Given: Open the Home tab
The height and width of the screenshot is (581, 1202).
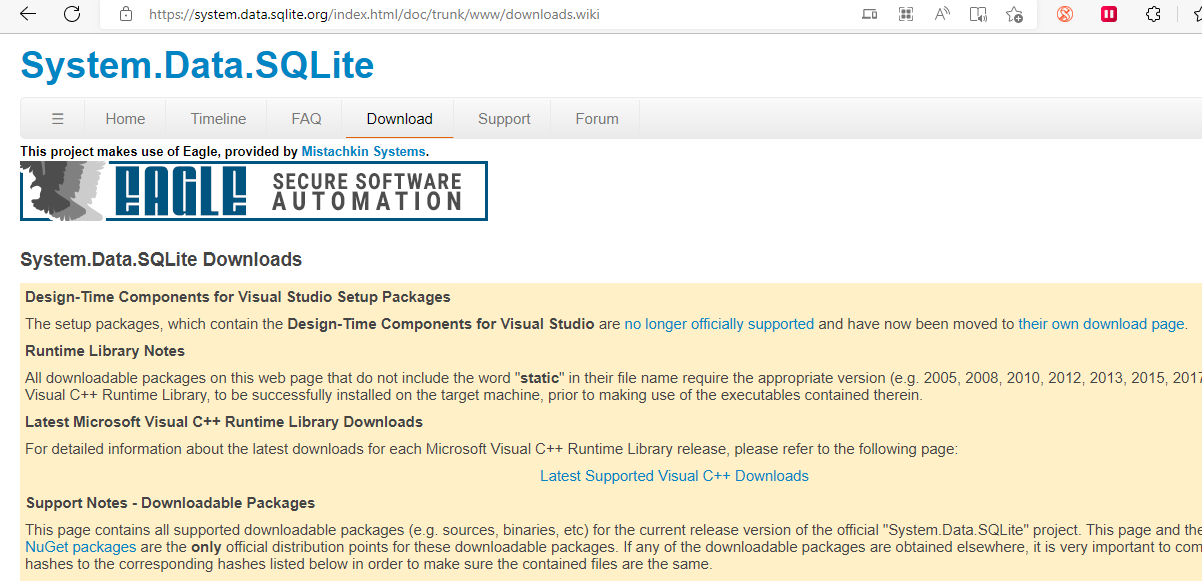Looking at the screenshot, I should (x=125, y=118).
